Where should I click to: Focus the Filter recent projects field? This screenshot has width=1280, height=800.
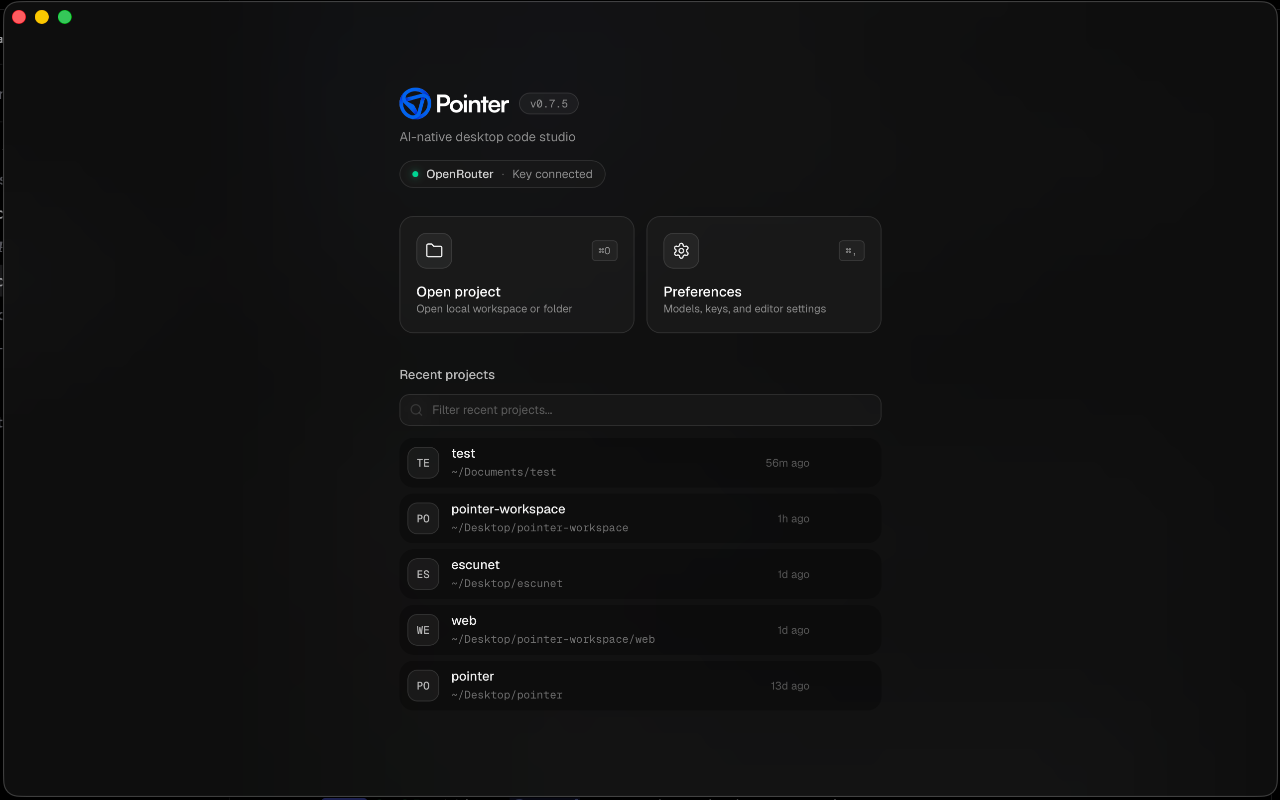pos(640,410)
